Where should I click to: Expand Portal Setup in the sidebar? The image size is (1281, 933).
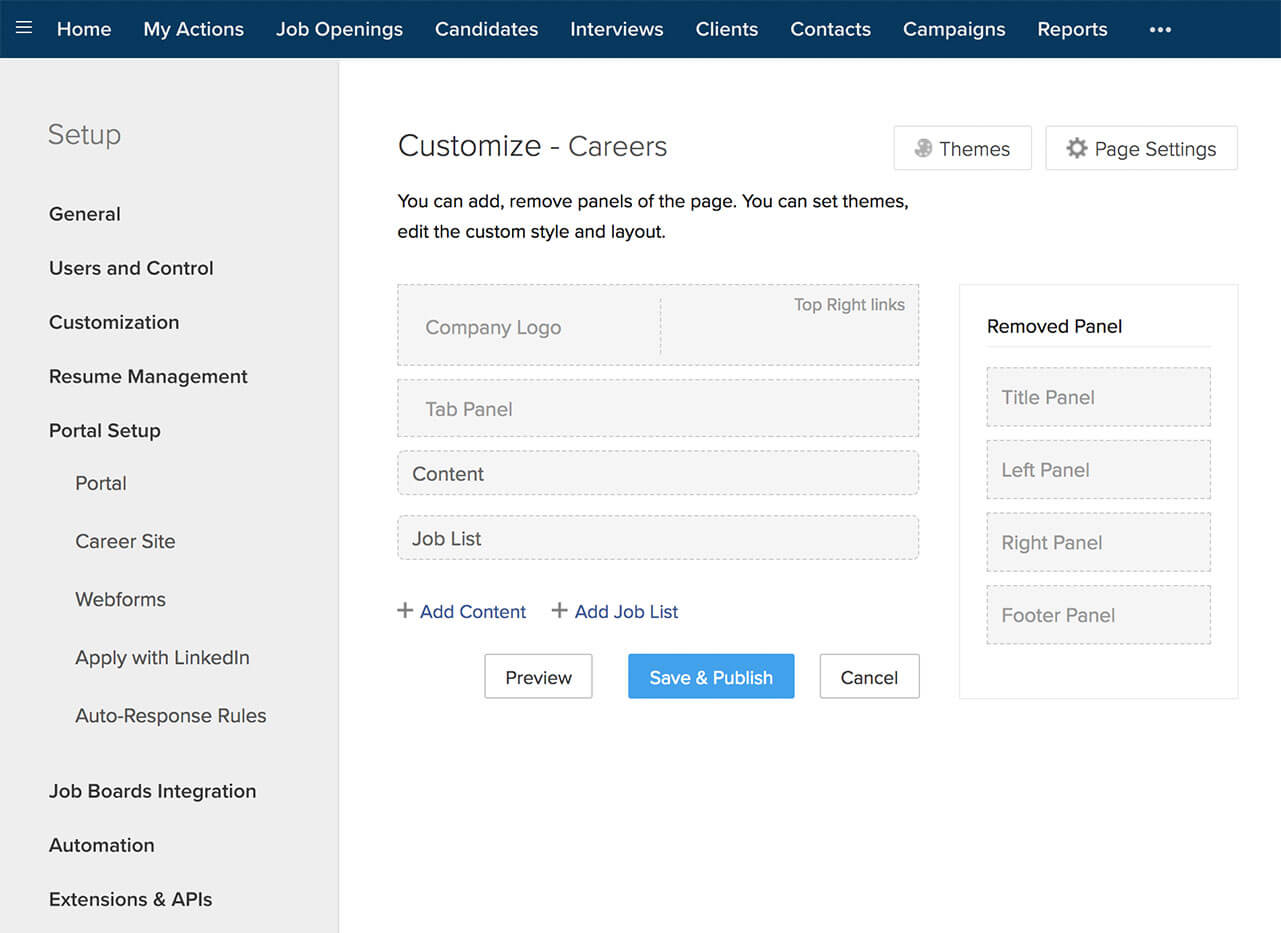(x=105, y=431)
